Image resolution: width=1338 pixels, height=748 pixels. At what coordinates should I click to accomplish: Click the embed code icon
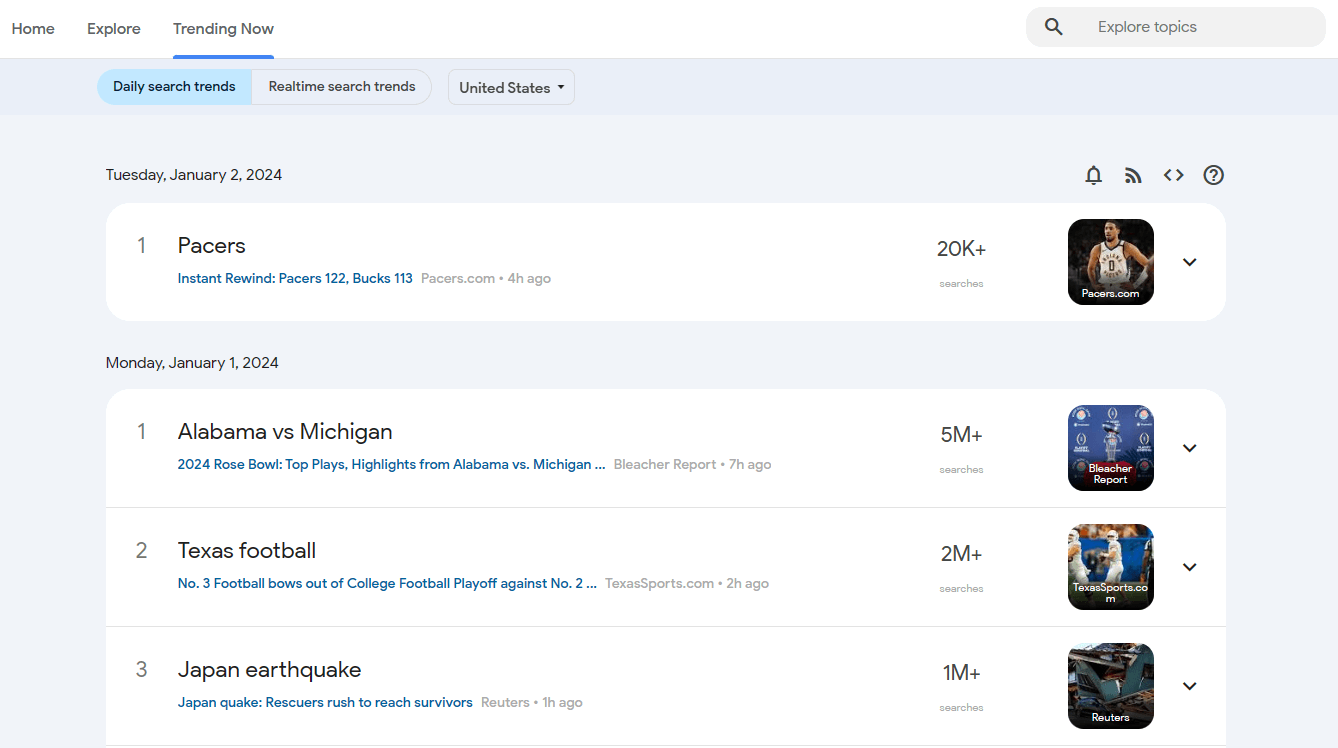(1173, 175)
